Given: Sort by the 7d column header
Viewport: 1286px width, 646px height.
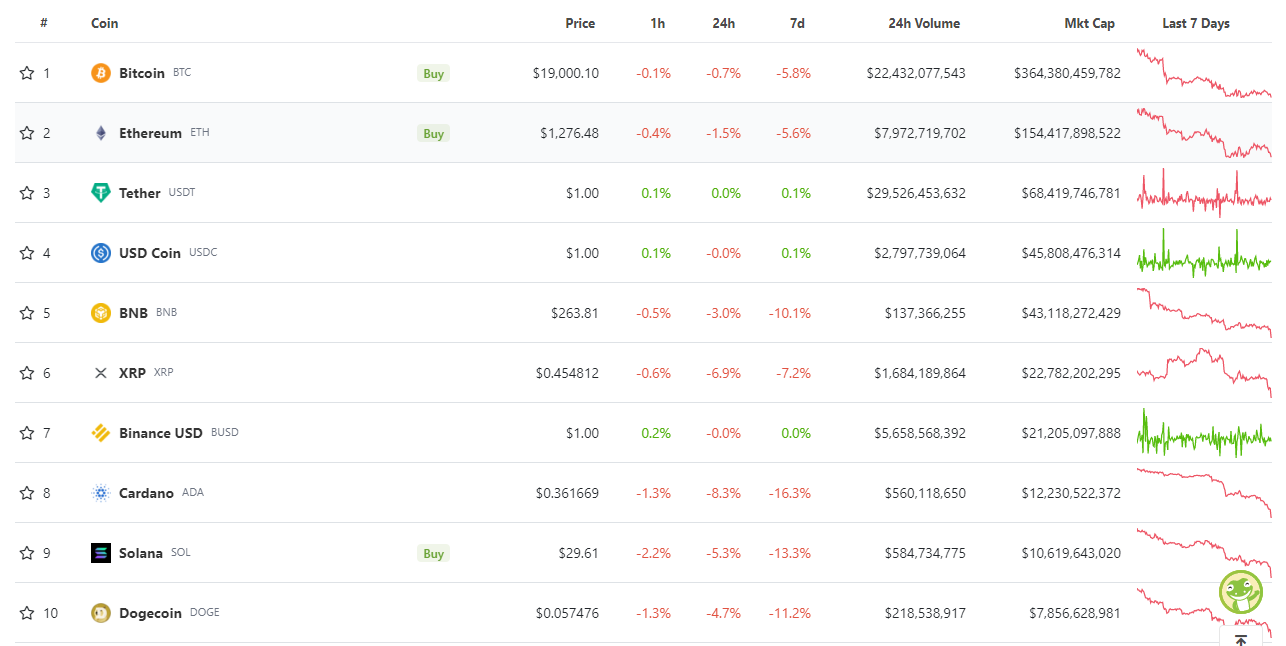Looking at the screenshot, I should point(796,23).
